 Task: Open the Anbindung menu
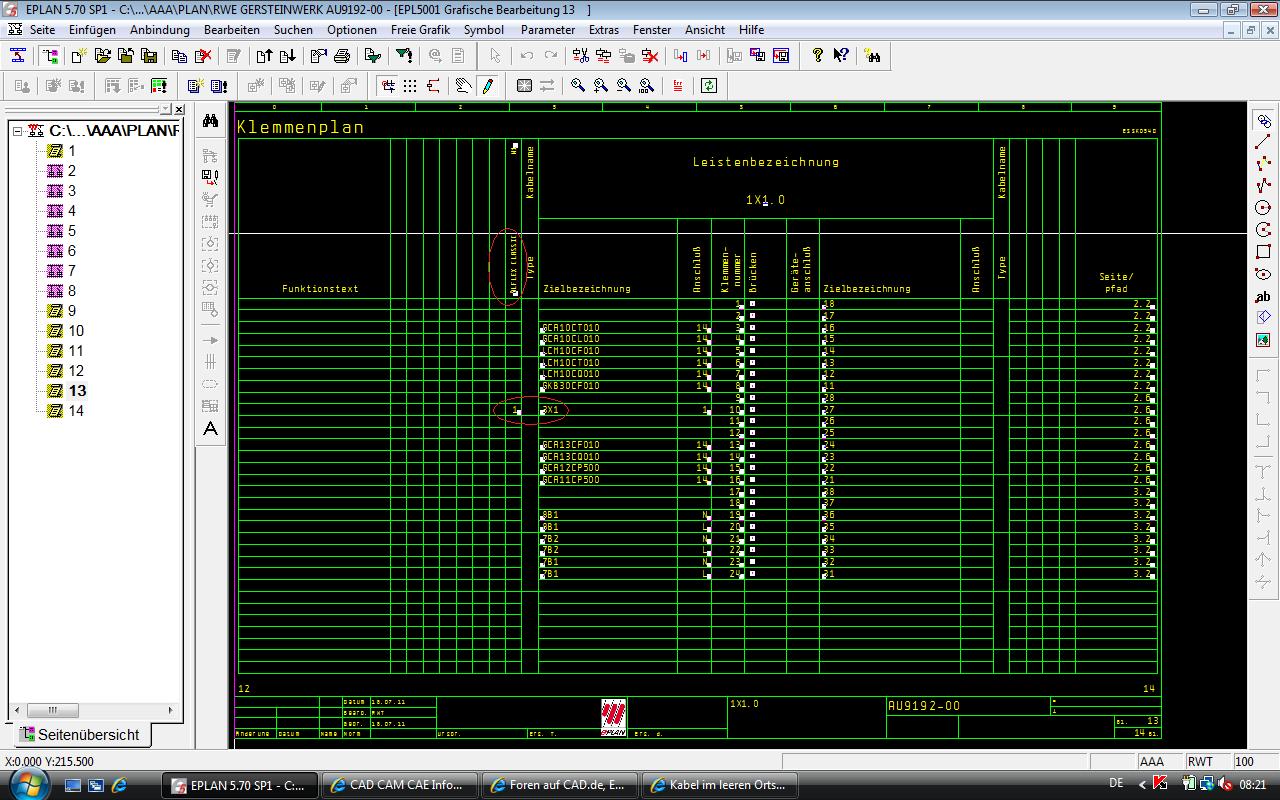[x=160, y=30]
